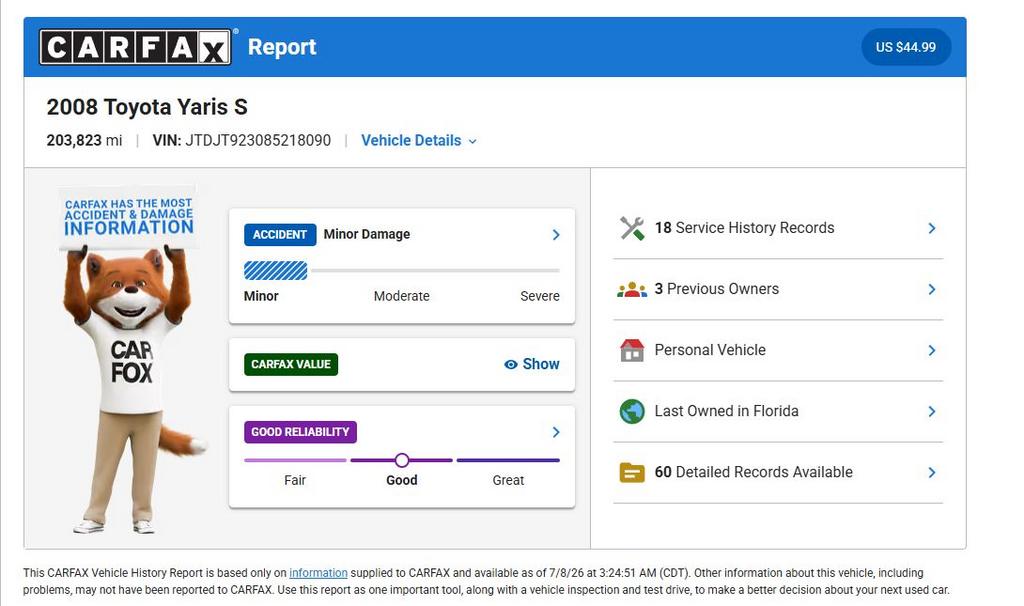The height and width of the screenshot is (606, 1024).
Task: Select the Last Owned in Florida text
Action: (x=726, y=411)
